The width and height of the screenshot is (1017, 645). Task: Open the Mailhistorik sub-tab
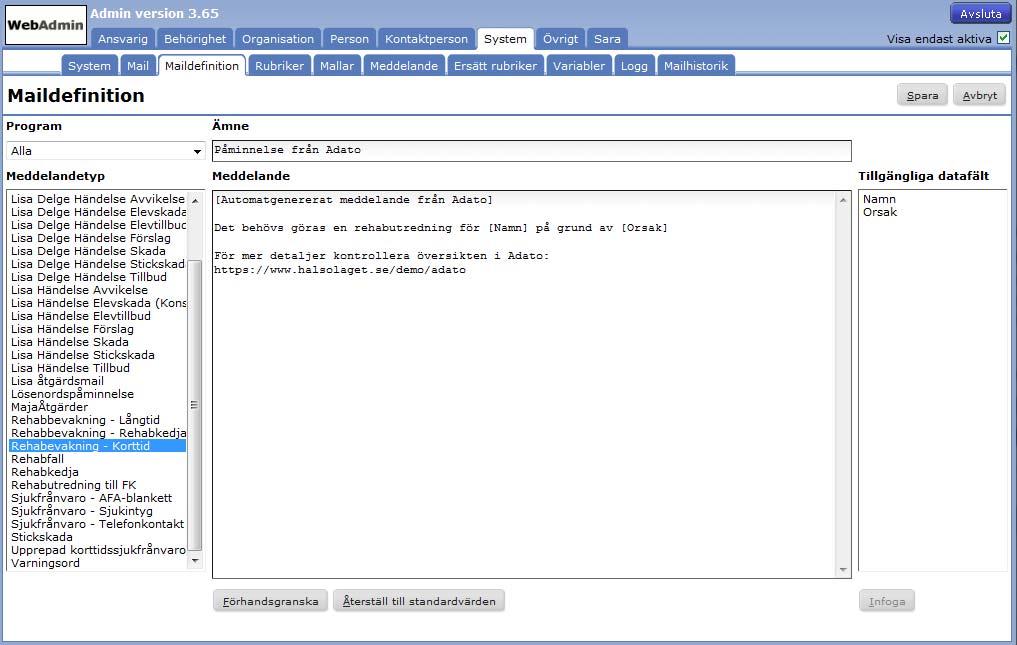tap(696, 66)
